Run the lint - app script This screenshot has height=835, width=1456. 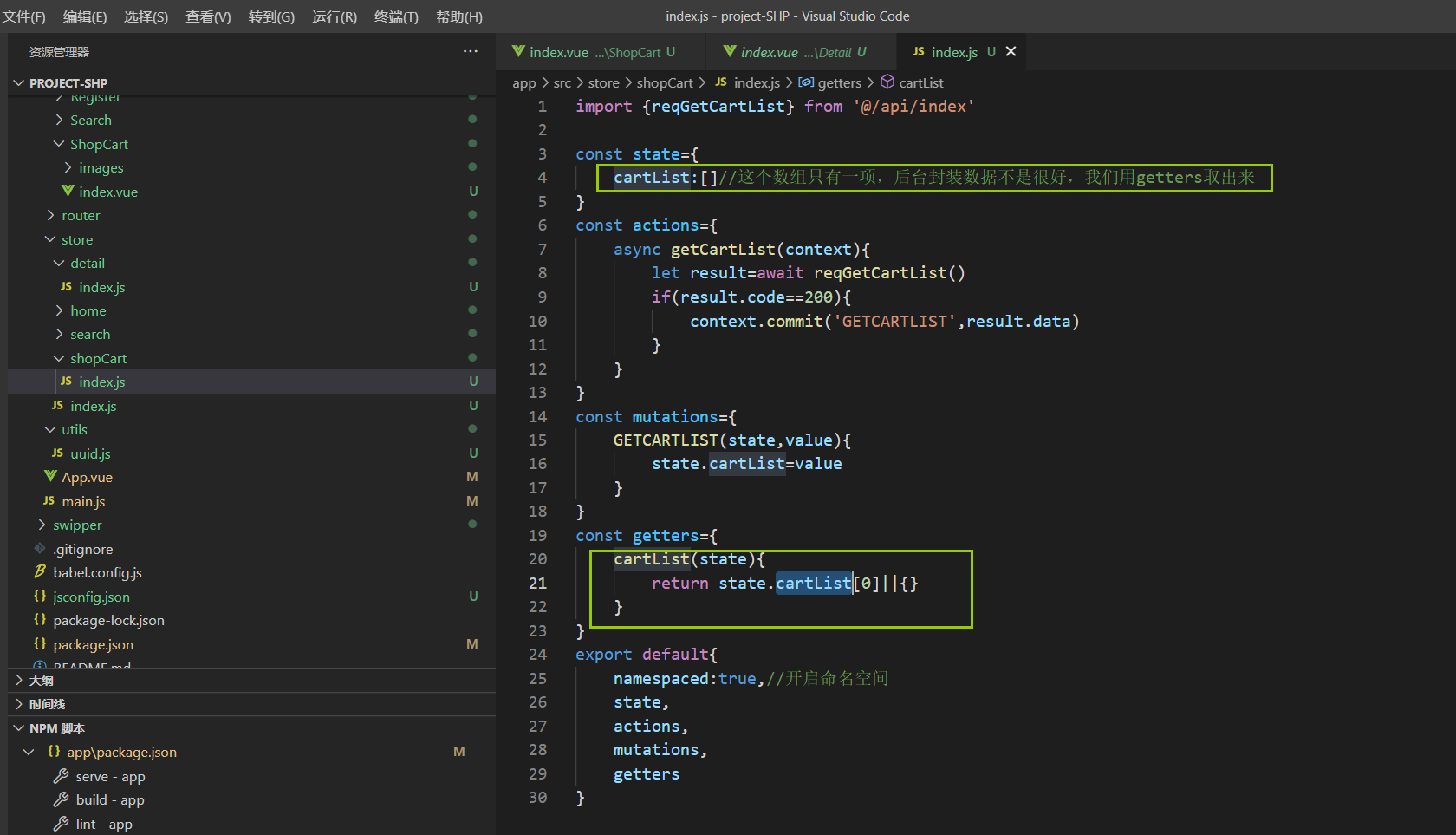[x=104, y=825]
